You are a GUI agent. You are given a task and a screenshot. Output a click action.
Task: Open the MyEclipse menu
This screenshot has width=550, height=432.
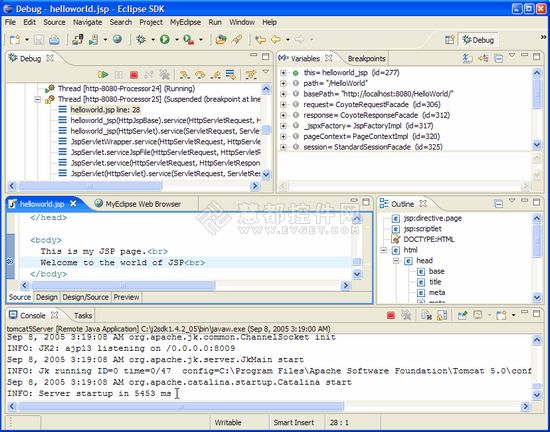pyautogui.click(x=185, y=22)
